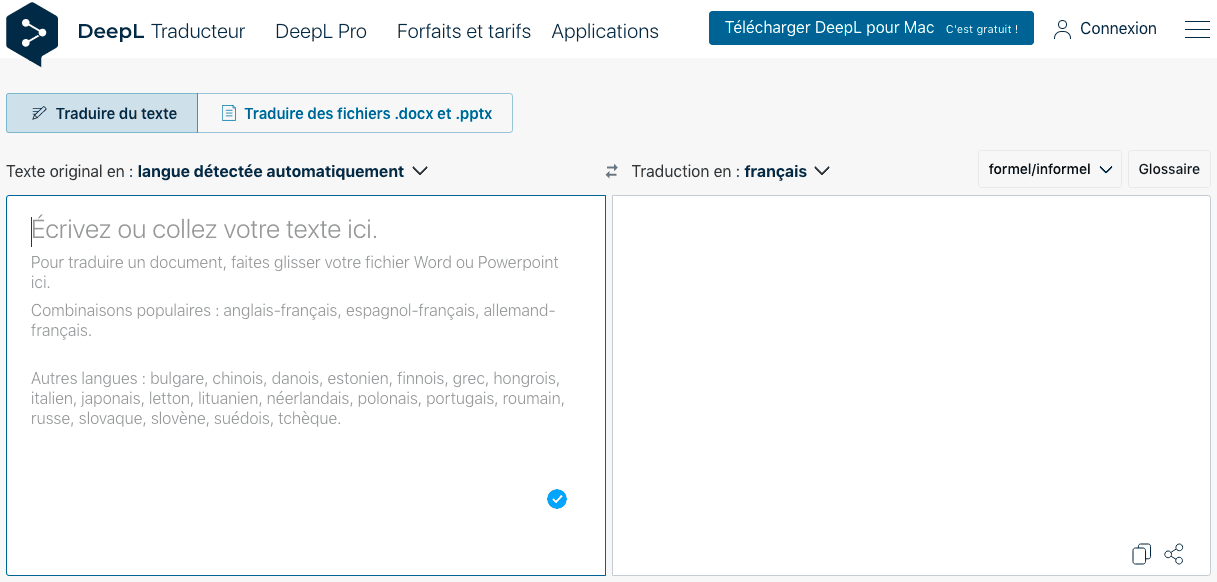
Task: Click the blue checkmark badge
Action: point(557,499)
